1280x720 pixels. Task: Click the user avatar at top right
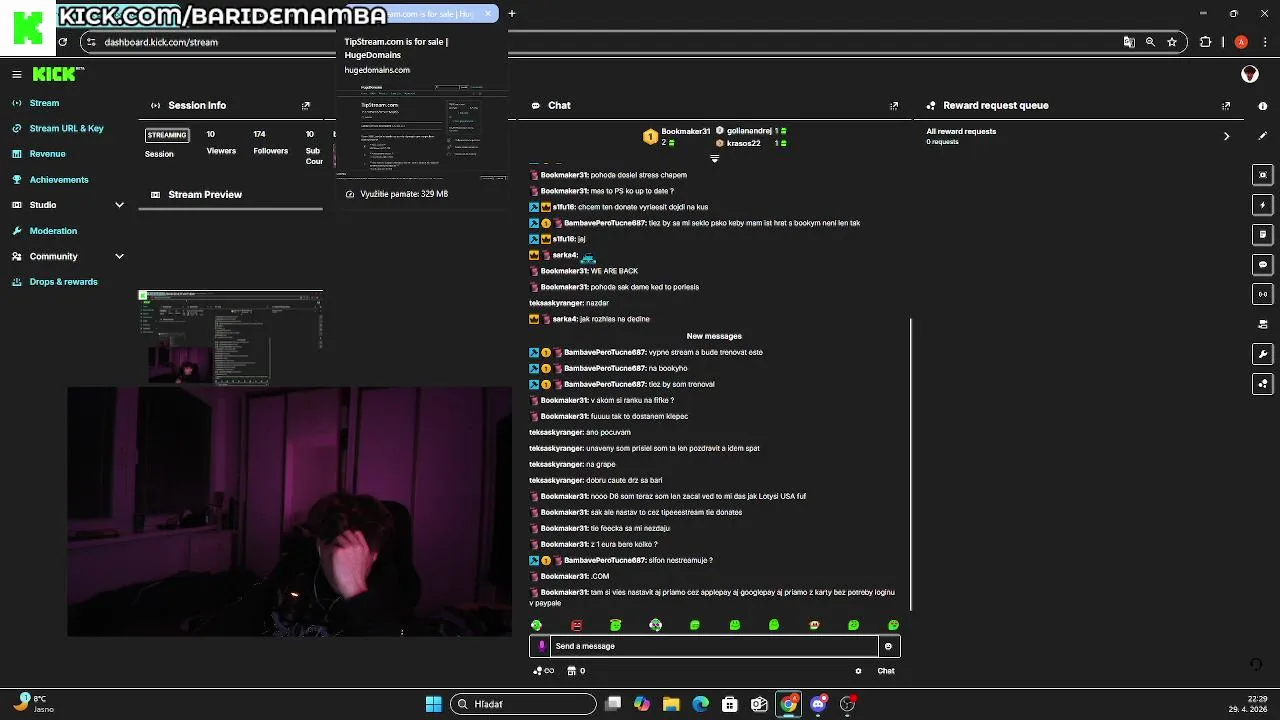1250,74
